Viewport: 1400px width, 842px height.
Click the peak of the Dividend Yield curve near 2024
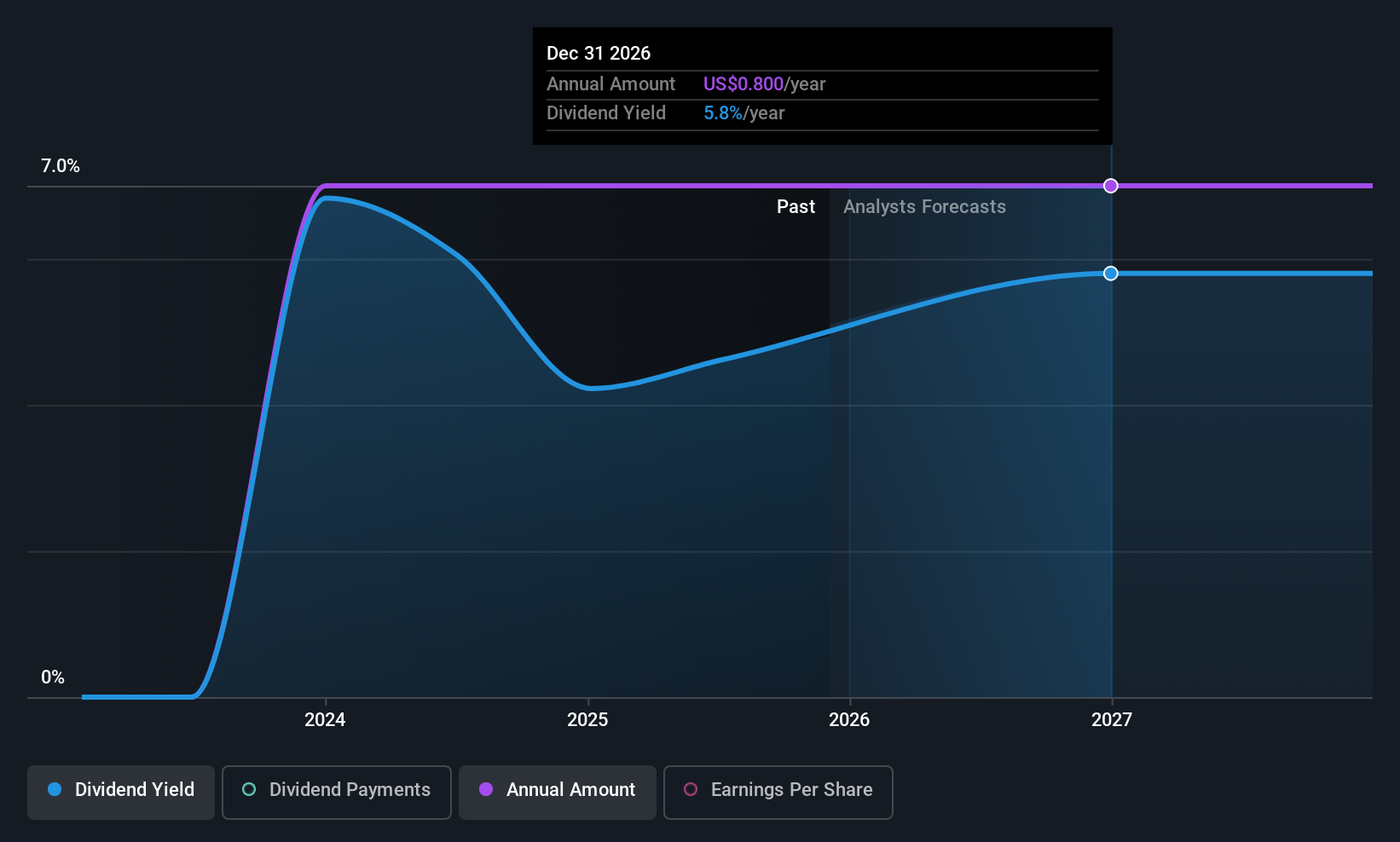pyautogui.click(x=328, y=199)
